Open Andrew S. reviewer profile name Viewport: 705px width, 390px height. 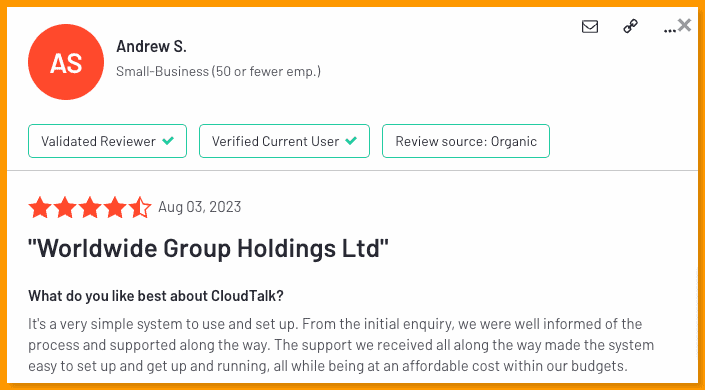151,46
